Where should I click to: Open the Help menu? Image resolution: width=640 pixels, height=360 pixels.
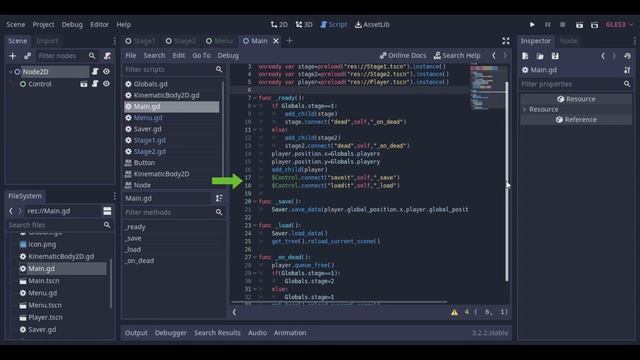coord(123,24)
